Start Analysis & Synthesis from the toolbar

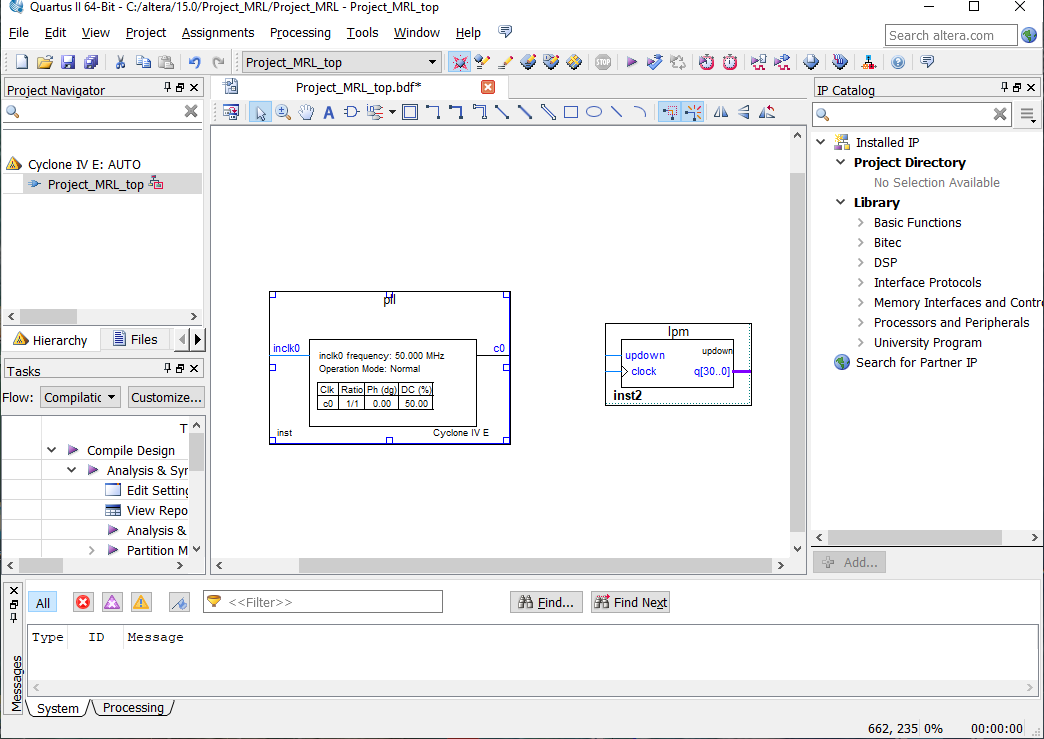point(654,62)
